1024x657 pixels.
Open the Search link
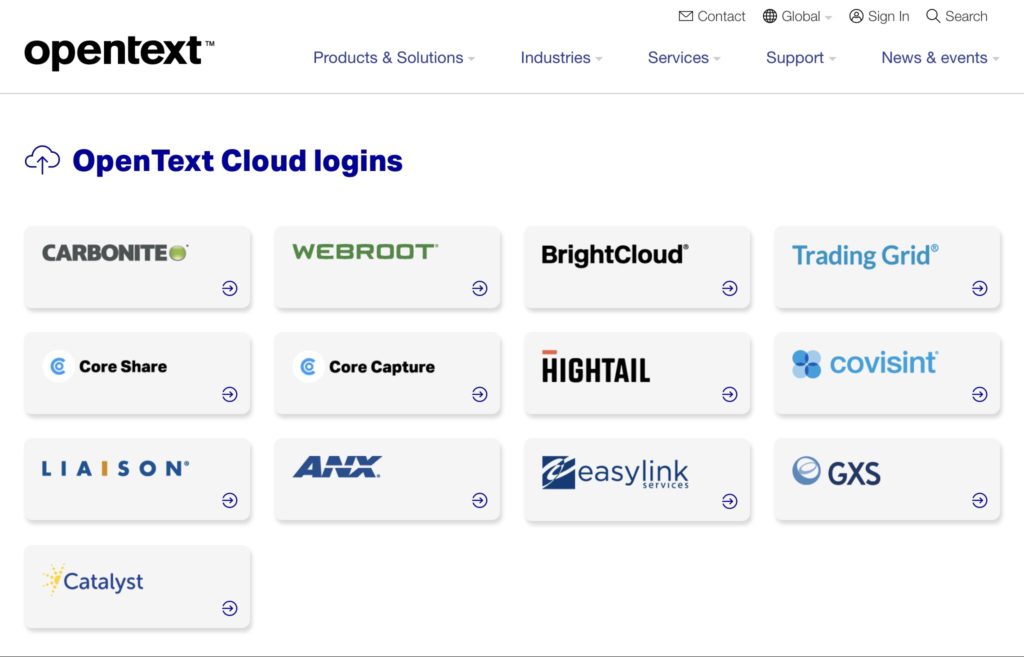[x=957, y=16]
